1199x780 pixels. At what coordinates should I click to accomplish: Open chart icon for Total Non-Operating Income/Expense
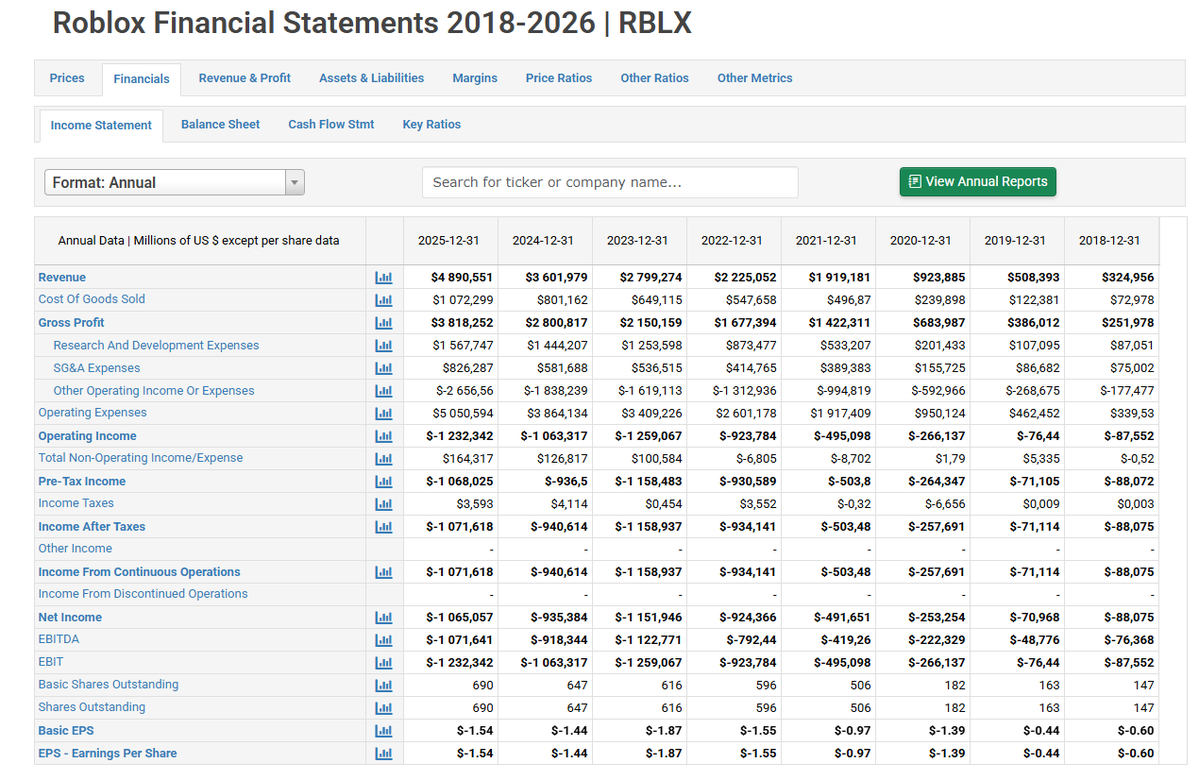pos(384,458)
